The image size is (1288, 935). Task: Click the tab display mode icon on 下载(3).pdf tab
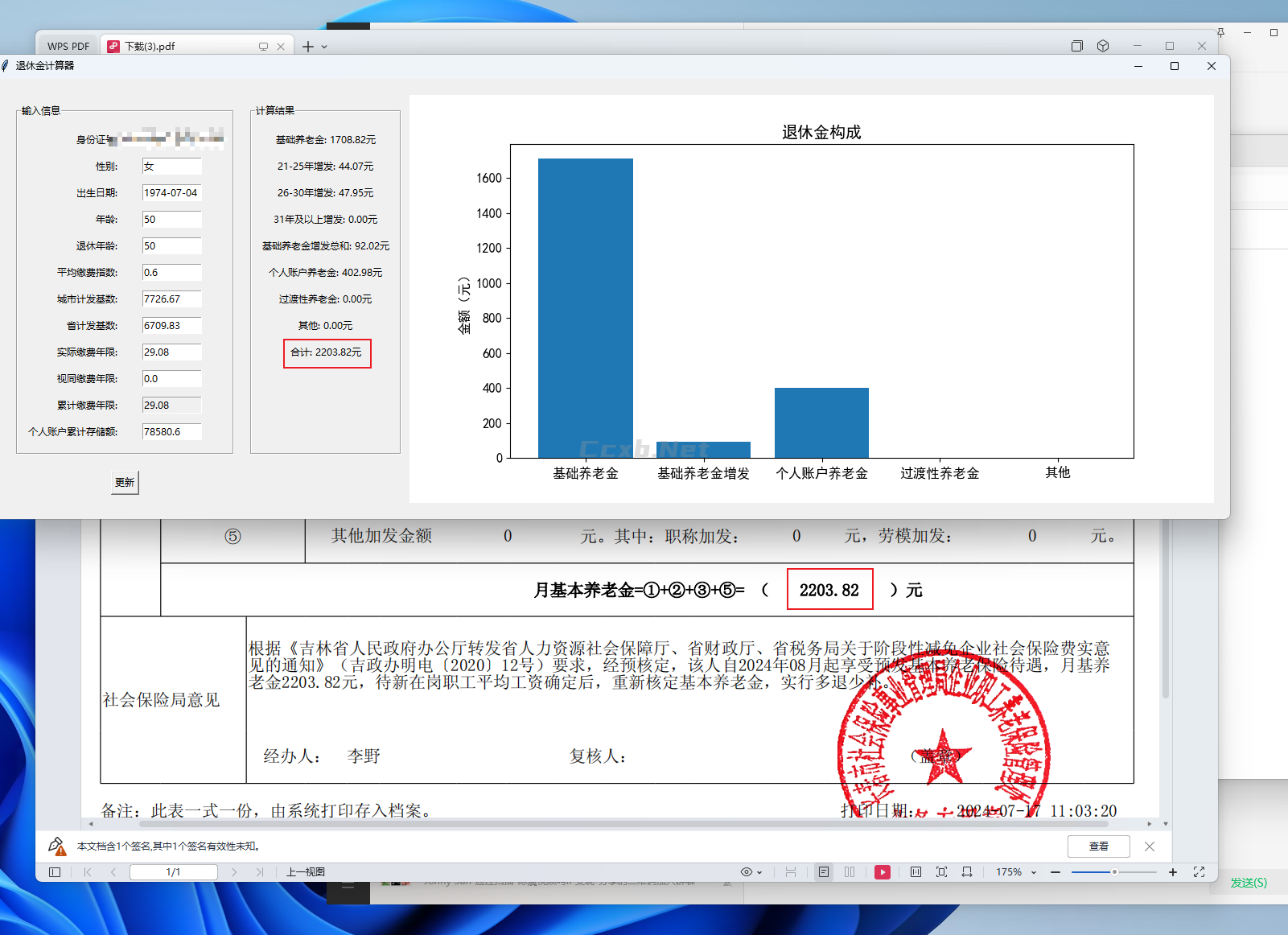(x=263, y=47)
